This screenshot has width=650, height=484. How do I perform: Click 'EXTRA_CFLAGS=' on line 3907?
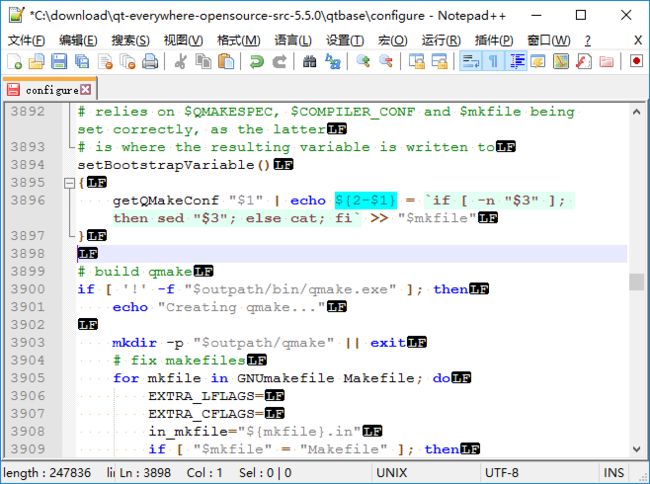206,414
